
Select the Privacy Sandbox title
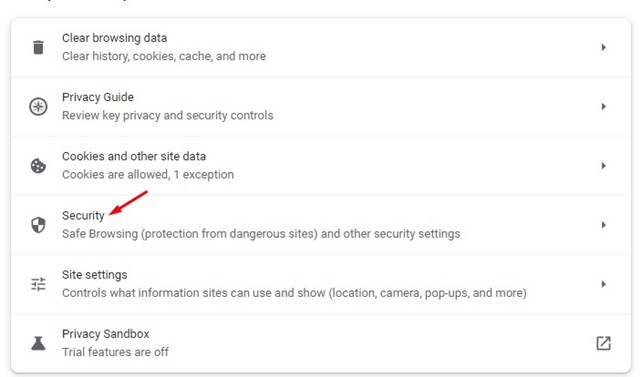pos(106,334)
